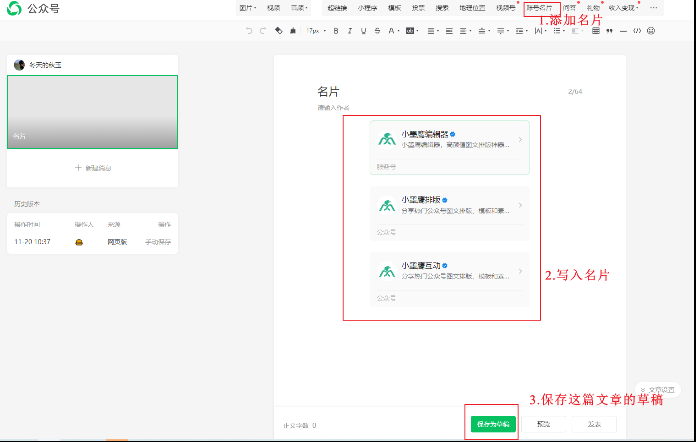This screenshot has height=442, width=696.
Task: Insert a blockquote with the quote icon
Action: pos(609,31)
